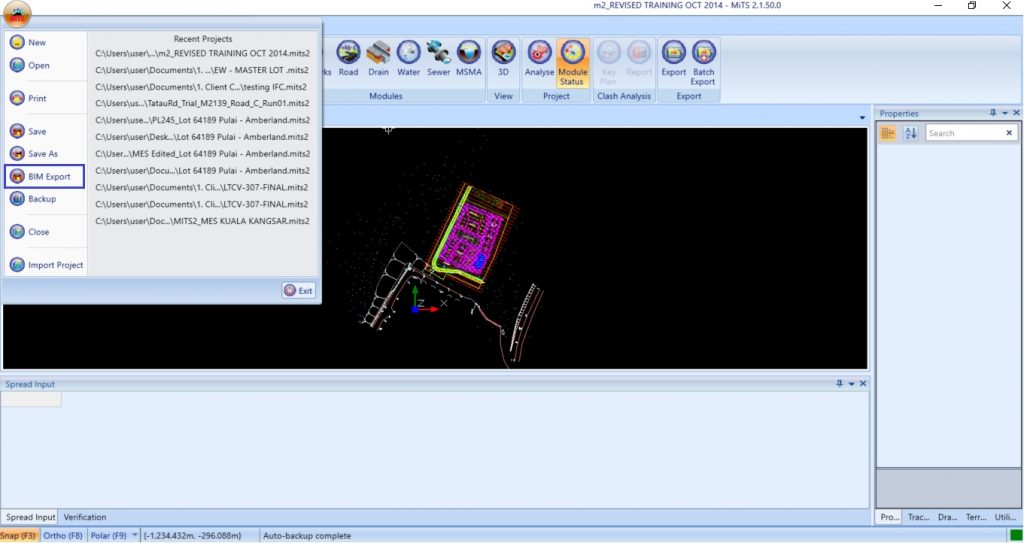Click the Key Plan clash tool
Screen dimensions: 1024x543
tap(608, 63)
